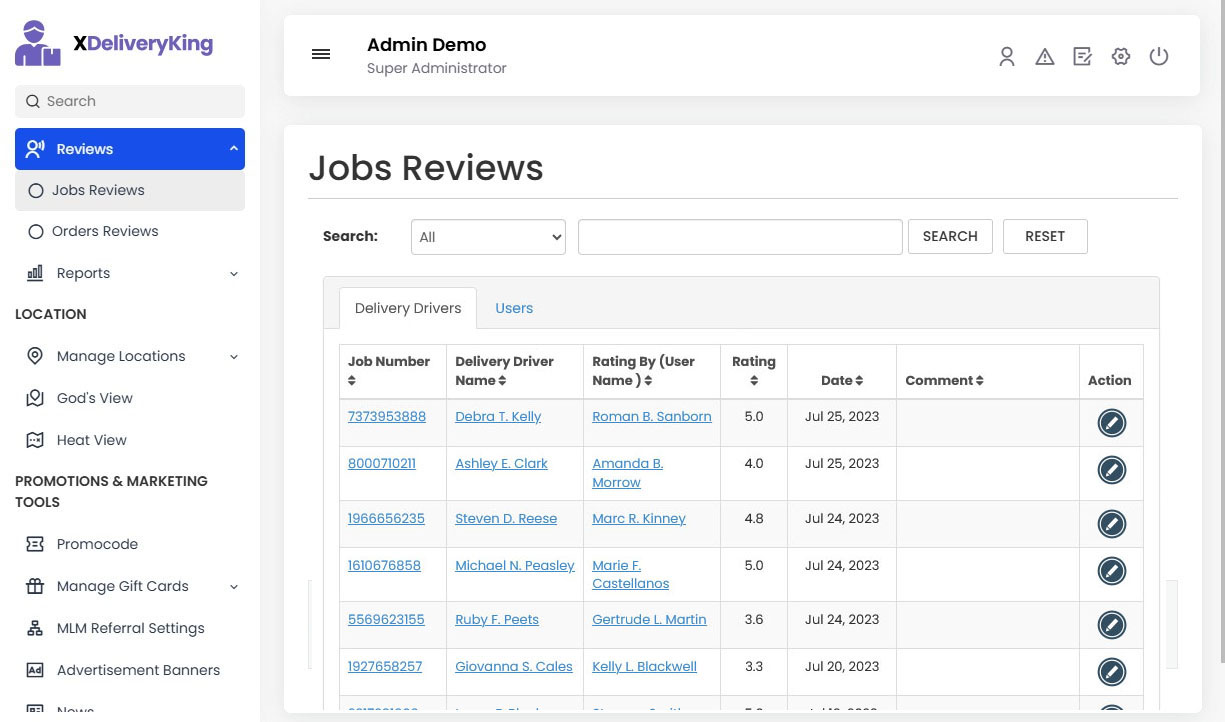Open driver link Steven D. Reese

506,518
